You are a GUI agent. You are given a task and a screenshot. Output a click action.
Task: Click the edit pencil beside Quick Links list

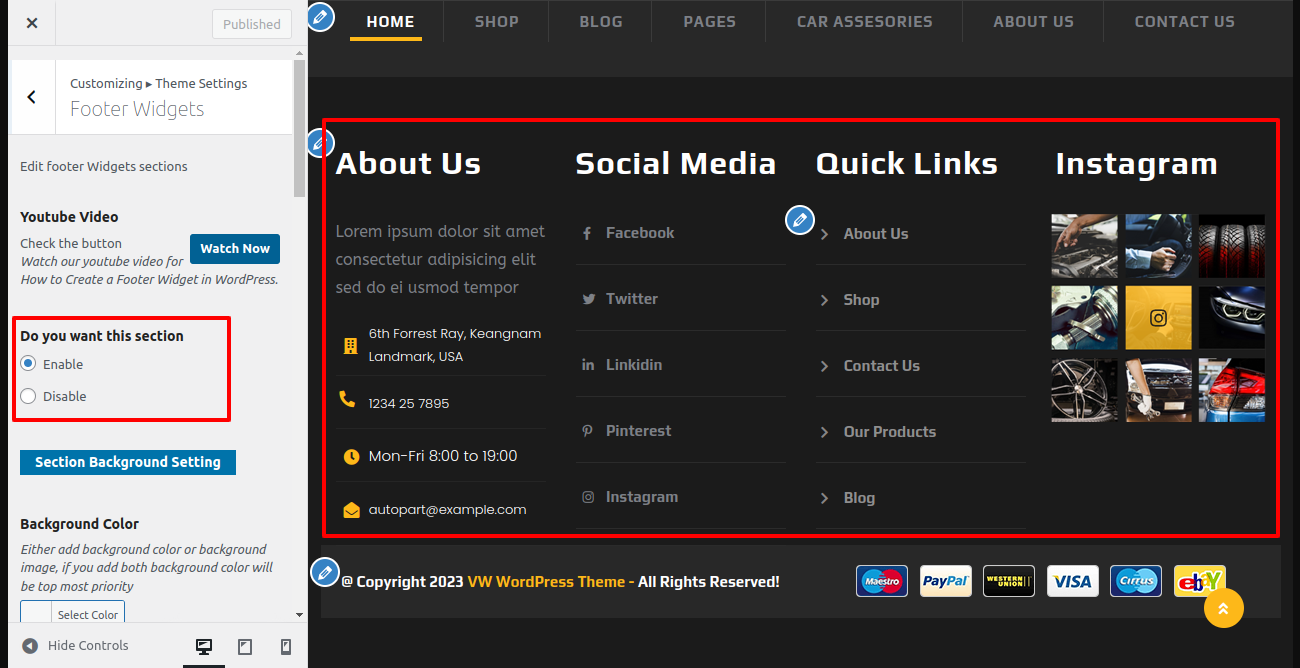point(800,220)
